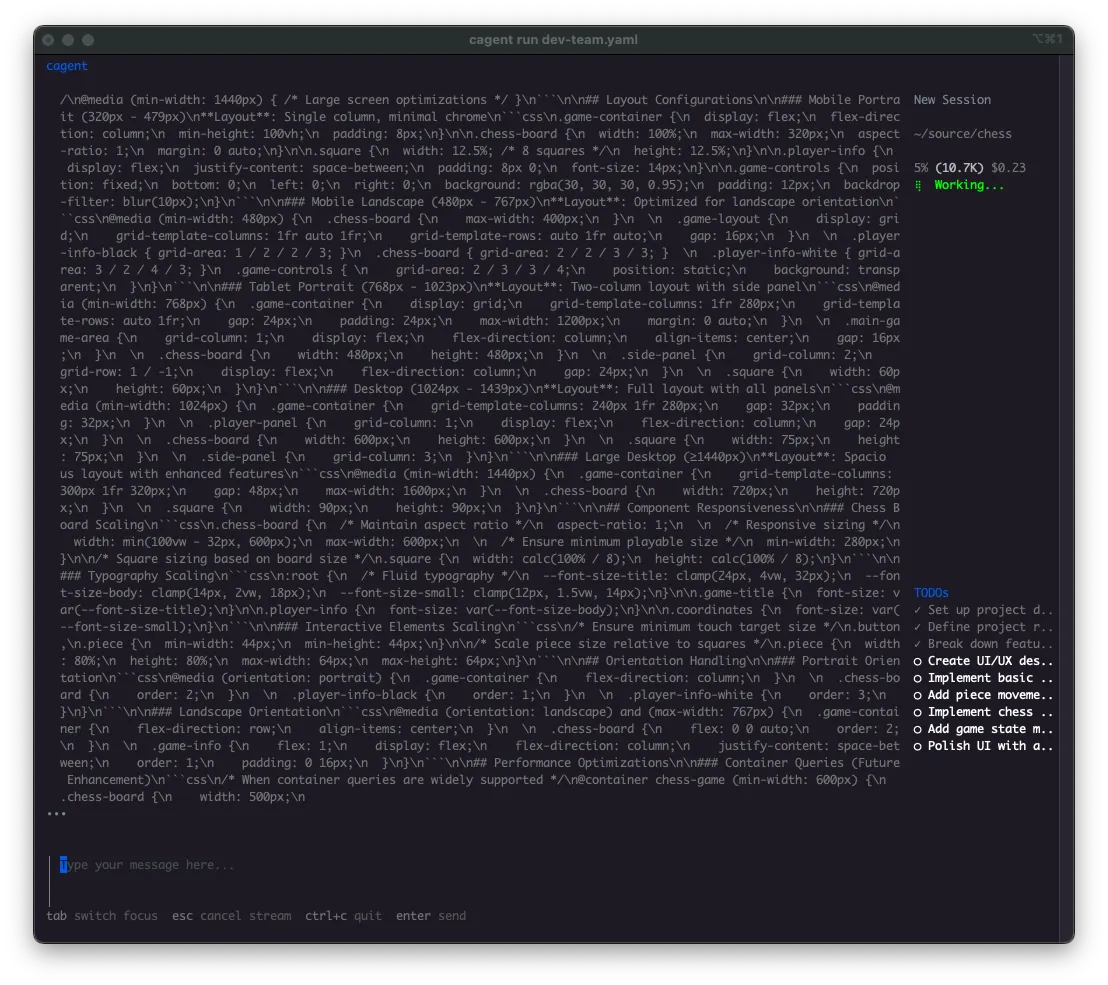This screenshot has width=1108, height=985.
Task: Check off the "Create UI/UX des.." todo
Action: [x=917, y=661]
